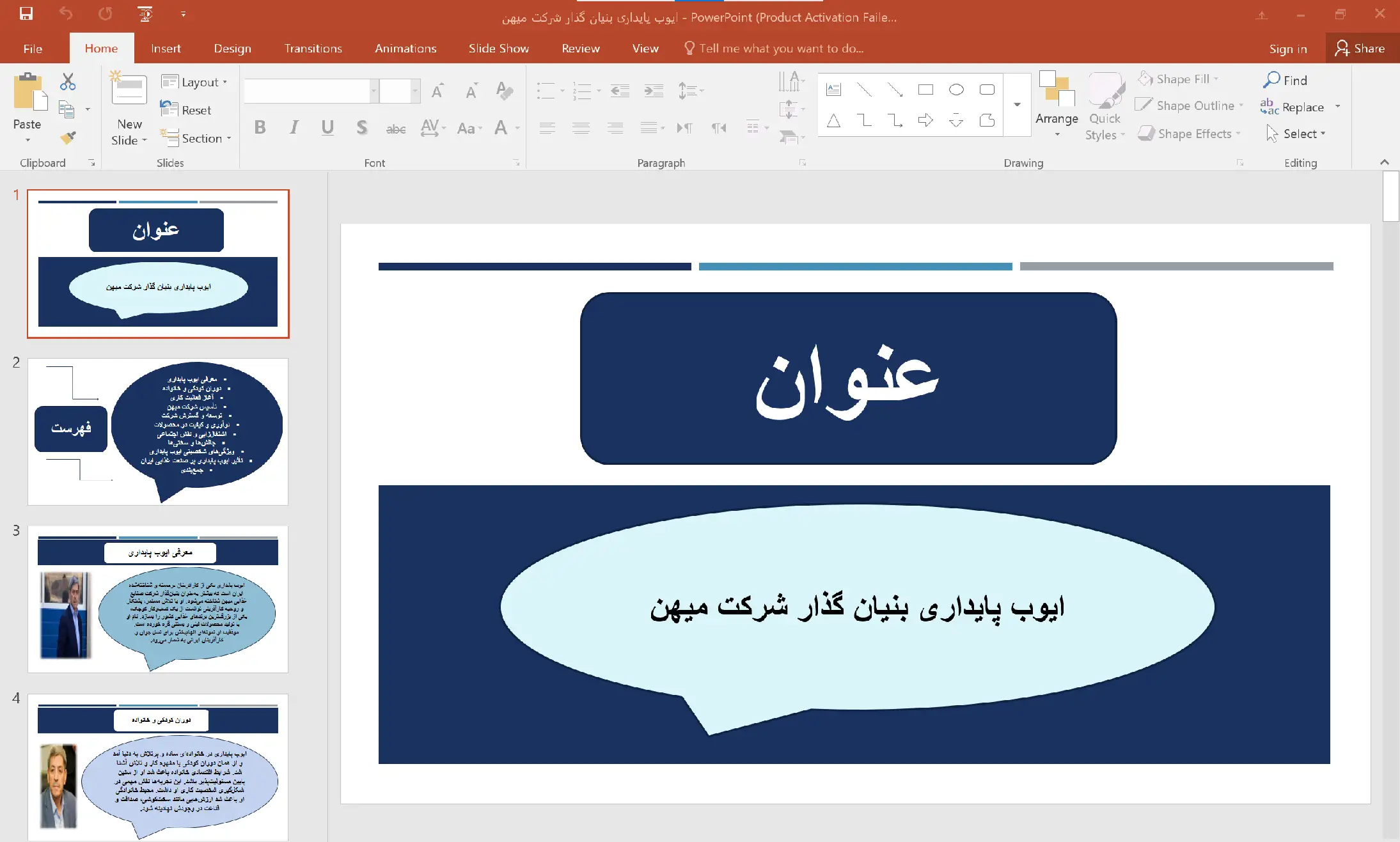Viewport: 1400px width, 842px height.
Task: Apply bold formatting to text
Action: point(260,128)
